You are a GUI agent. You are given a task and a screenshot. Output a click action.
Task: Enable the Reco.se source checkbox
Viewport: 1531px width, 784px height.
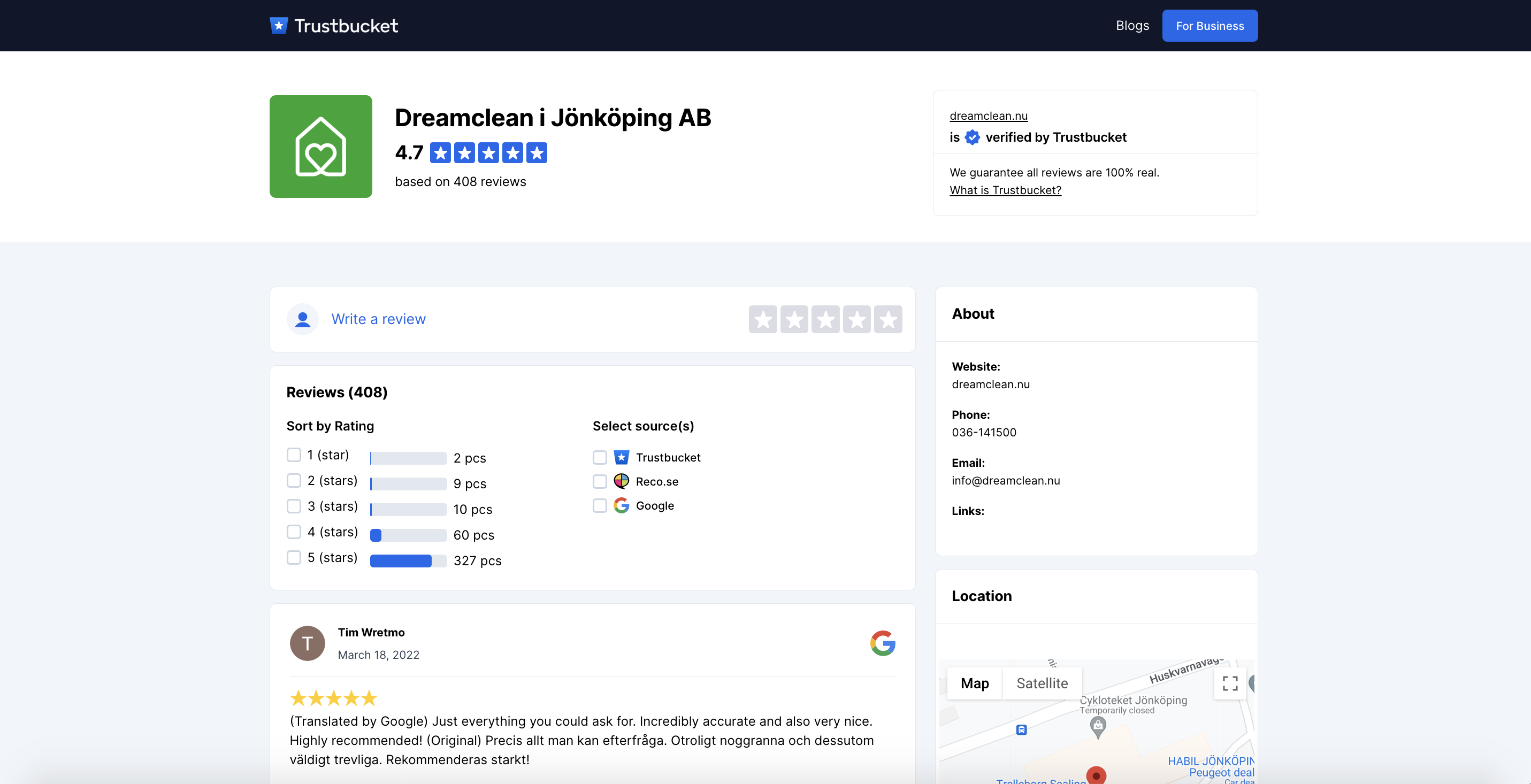(x=600, y=481)
